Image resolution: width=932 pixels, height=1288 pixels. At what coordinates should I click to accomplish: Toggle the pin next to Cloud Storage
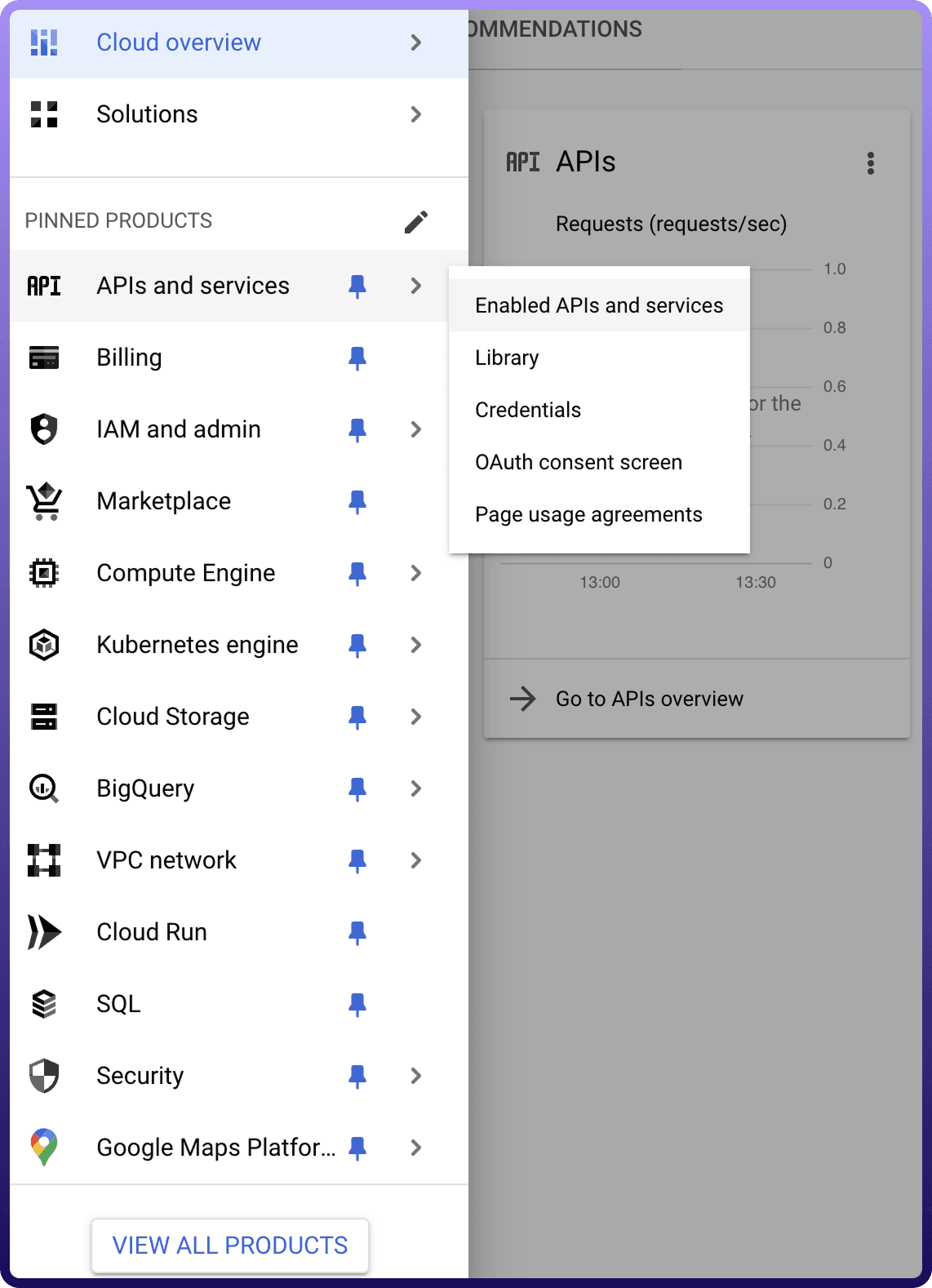[x=357, y=717]
